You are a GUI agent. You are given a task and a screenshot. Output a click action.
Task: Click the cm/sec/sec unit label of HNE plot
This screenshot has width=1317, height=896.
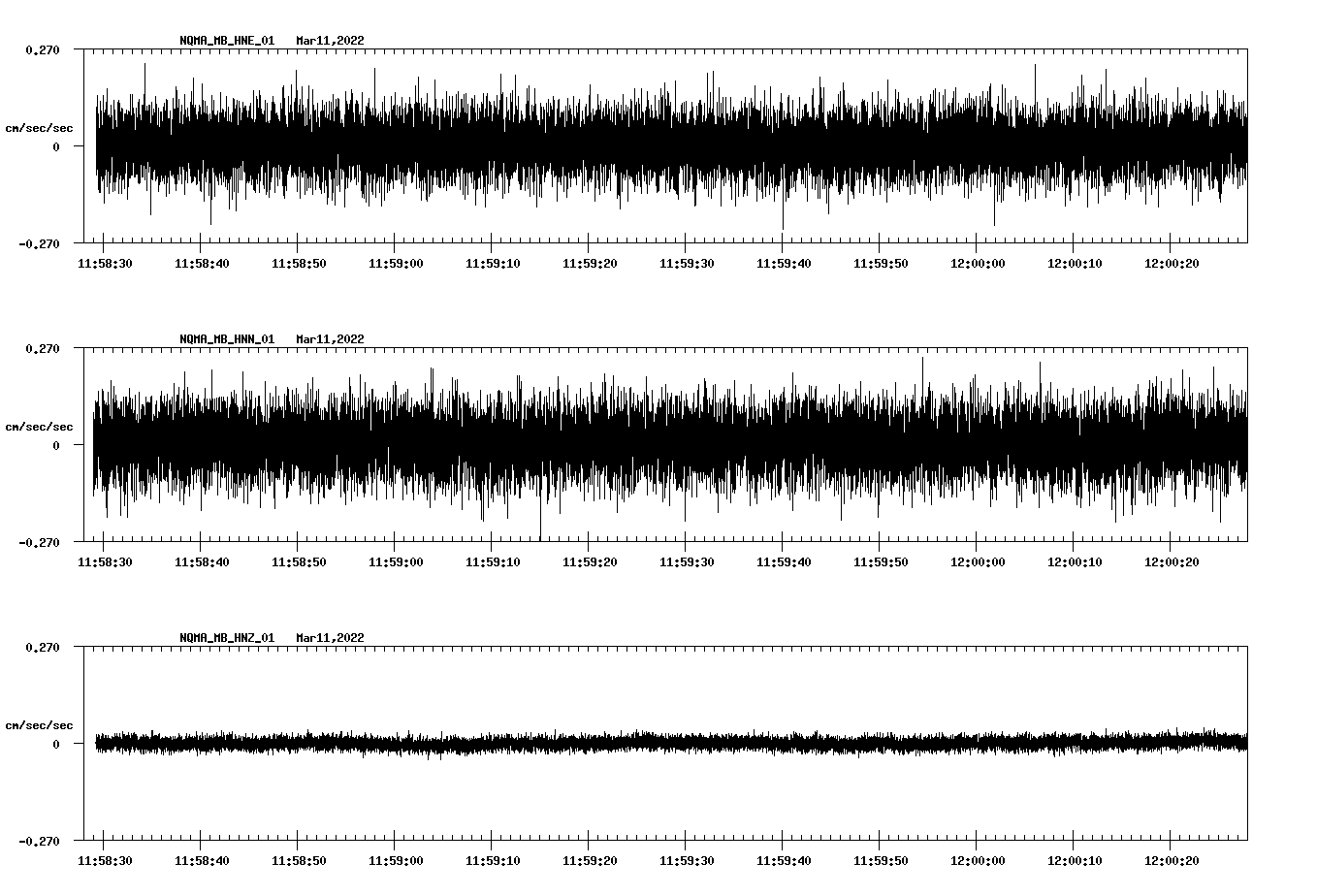click(39, 128)
